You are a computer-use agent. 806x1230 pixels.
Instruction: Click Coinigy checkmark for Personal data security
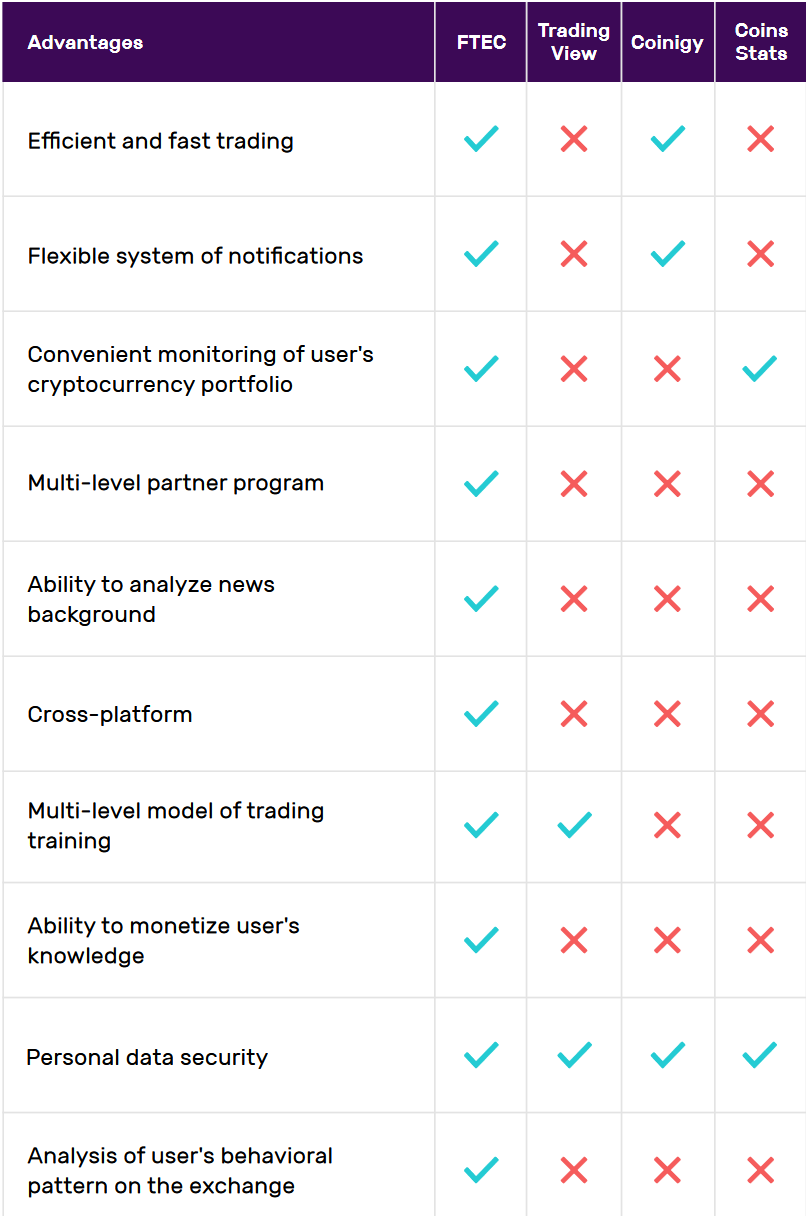pyautogui.click(x=667, y=1055)
